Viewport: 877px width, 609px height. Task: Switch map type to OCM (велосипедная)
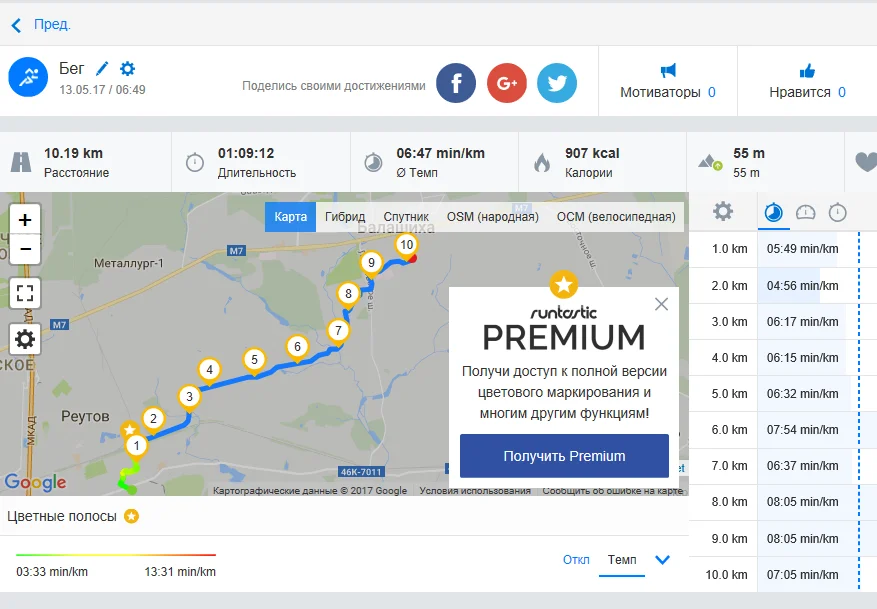[x=616, y=217]
